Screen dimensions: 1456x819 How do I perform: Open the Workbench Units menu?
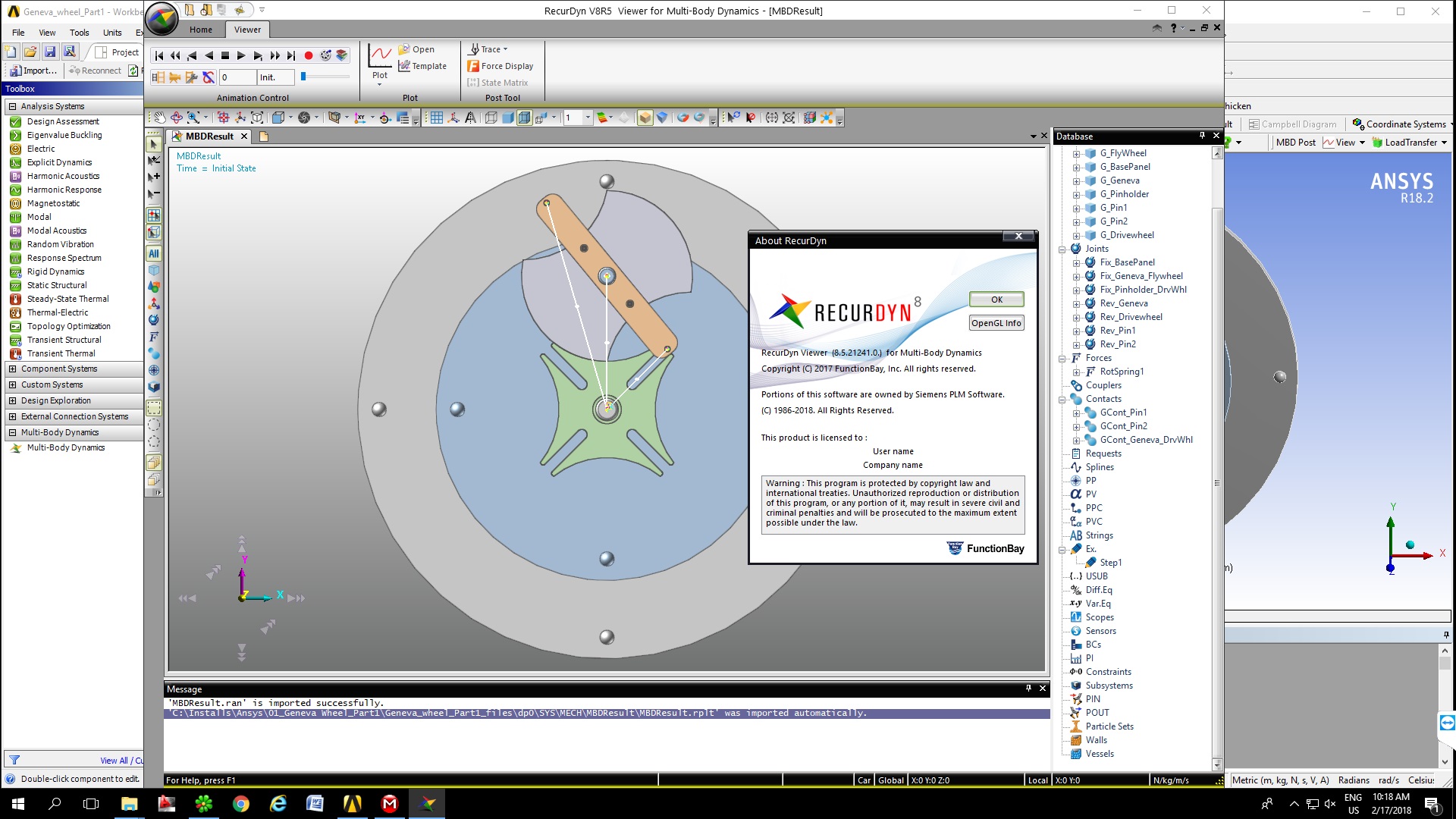(x=112, y=33)
